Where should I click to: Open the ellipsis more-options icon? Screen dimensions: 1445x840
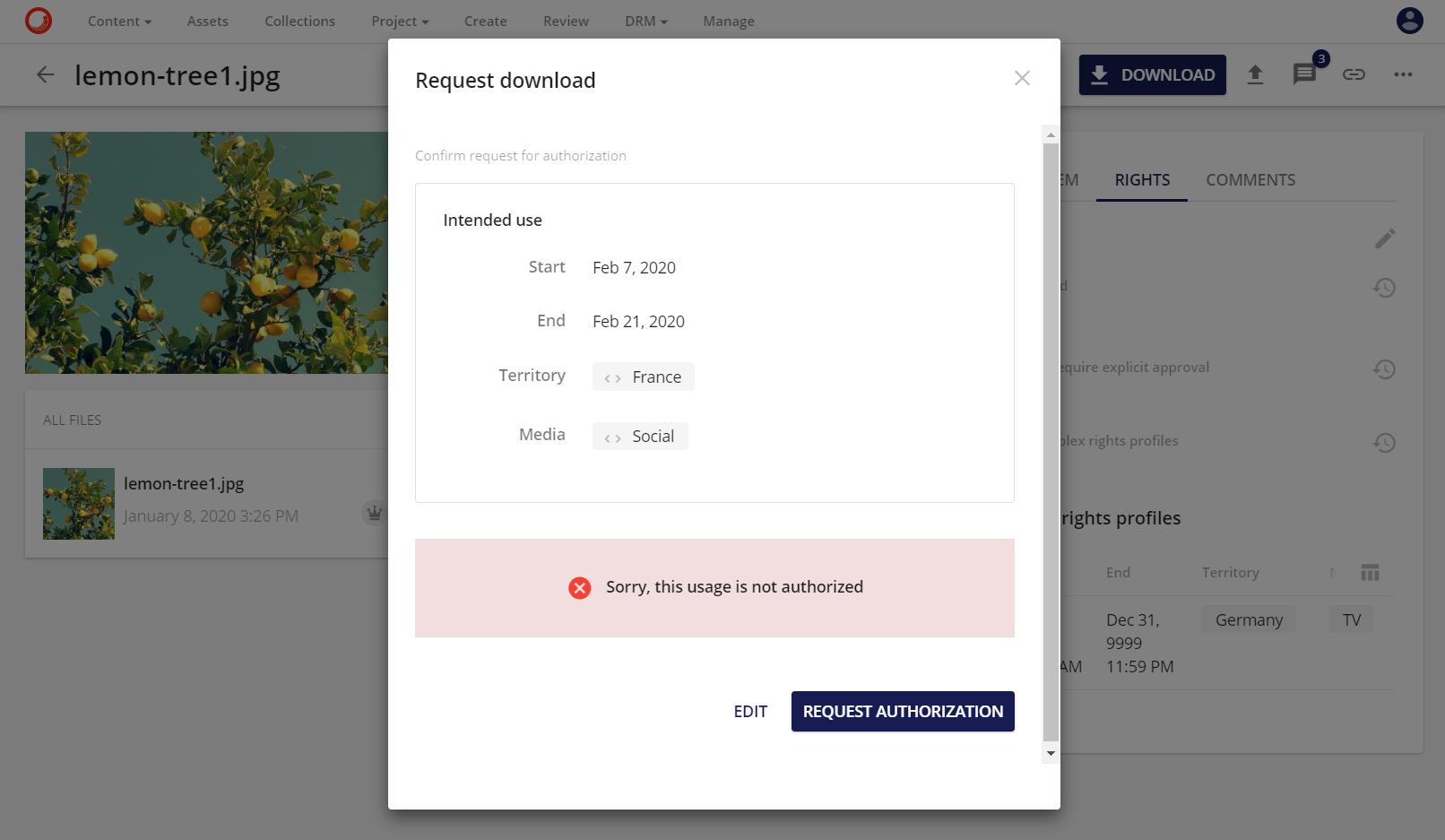(1402, 74)
